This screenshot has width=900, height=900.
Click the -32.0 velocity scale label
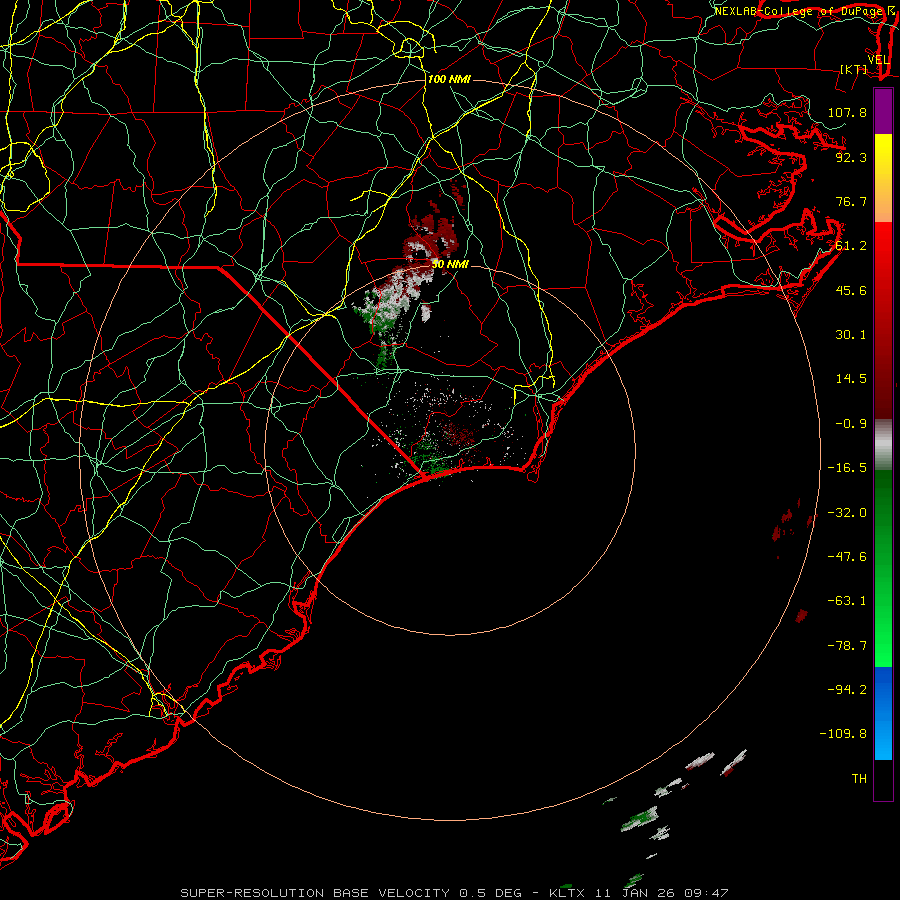[x=847, y=513]
